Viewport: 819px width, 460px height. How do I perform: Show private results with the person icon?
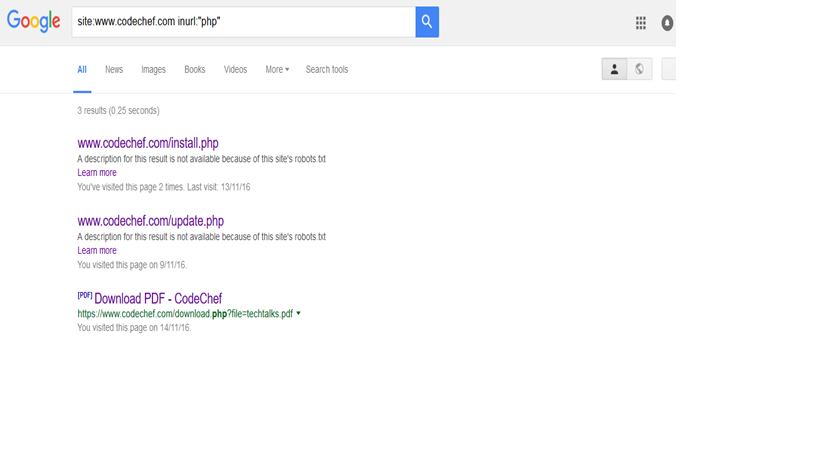tap(614, 69)
